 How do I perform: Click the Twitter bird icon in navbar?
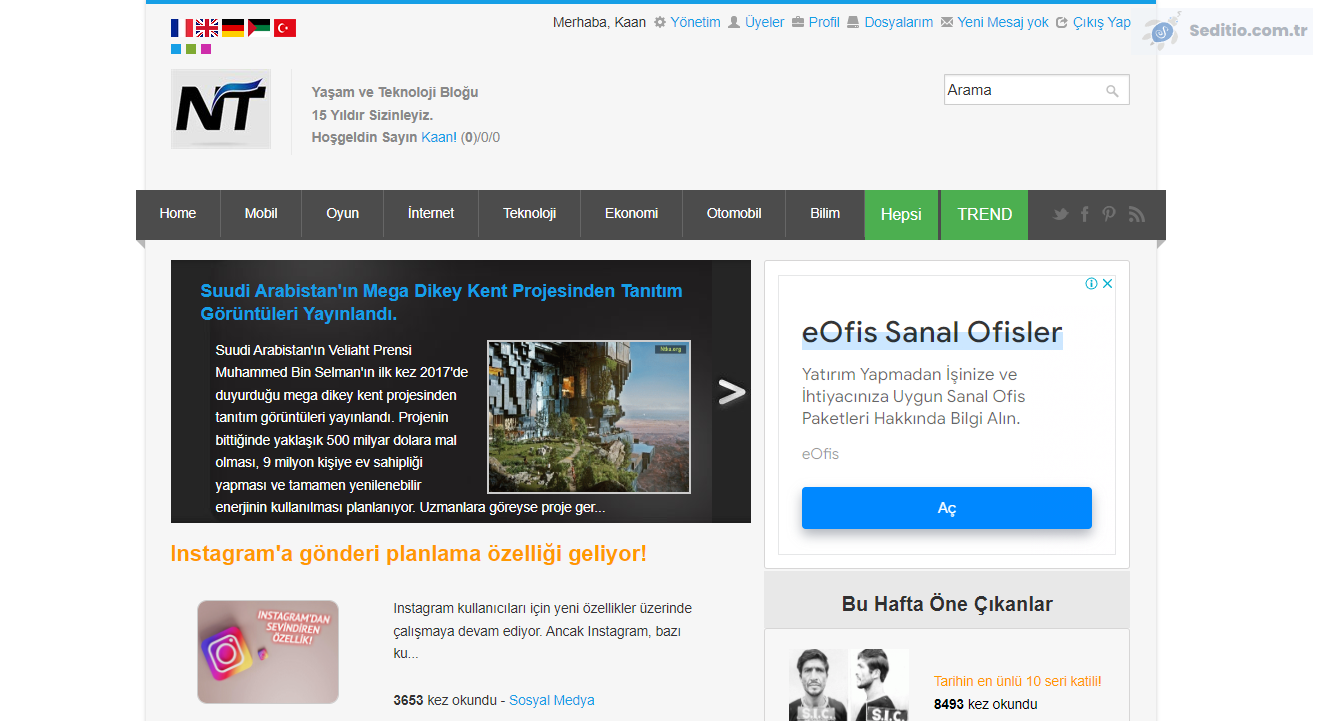pos(1060,214)
